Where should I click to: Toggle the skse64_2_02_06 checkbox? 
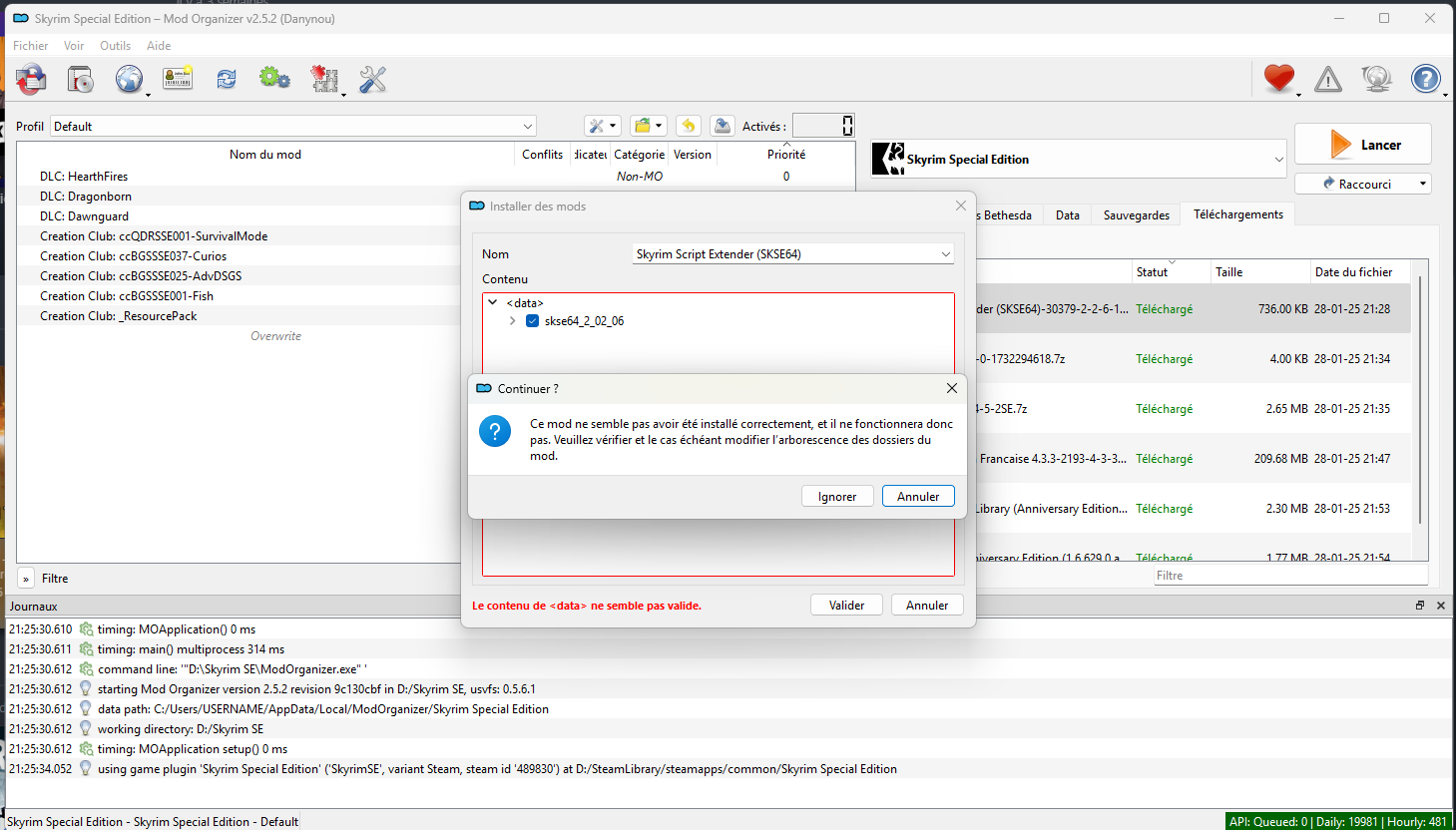coord(533,321)
